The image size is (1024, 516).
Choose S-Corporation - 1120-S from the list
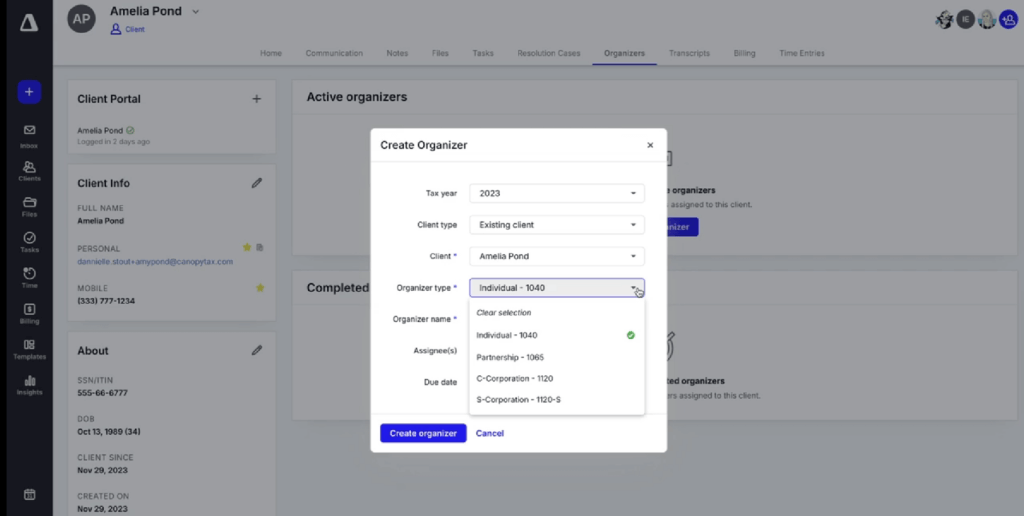point(518,400)
